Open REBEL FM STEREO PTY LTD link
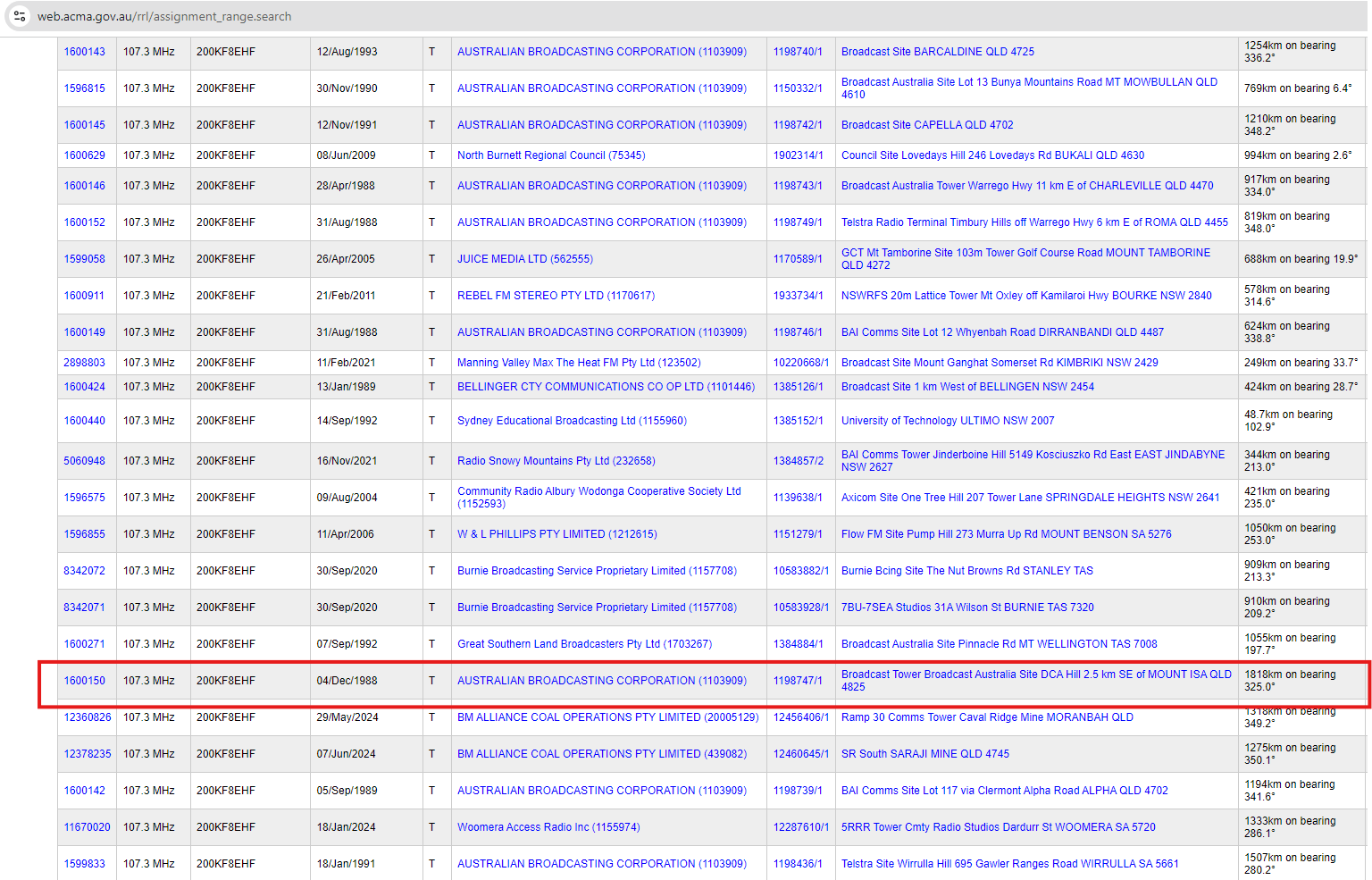The width and height of the screenshot is (1372, 880). (556, 296)
